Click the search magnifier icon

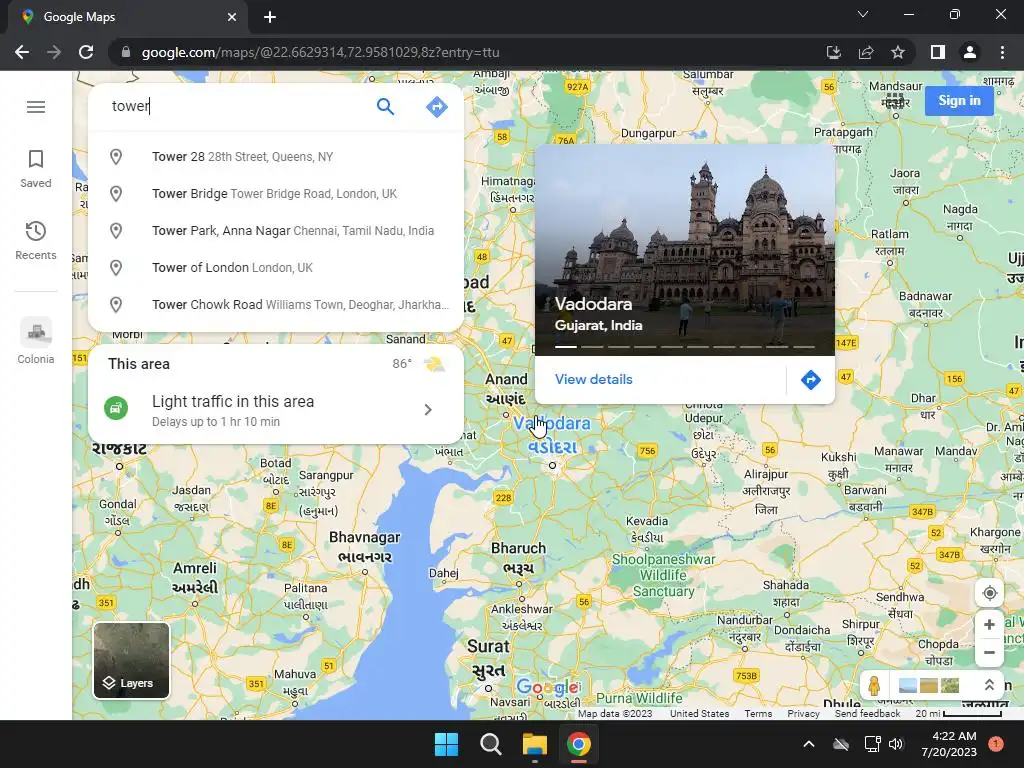385,106
